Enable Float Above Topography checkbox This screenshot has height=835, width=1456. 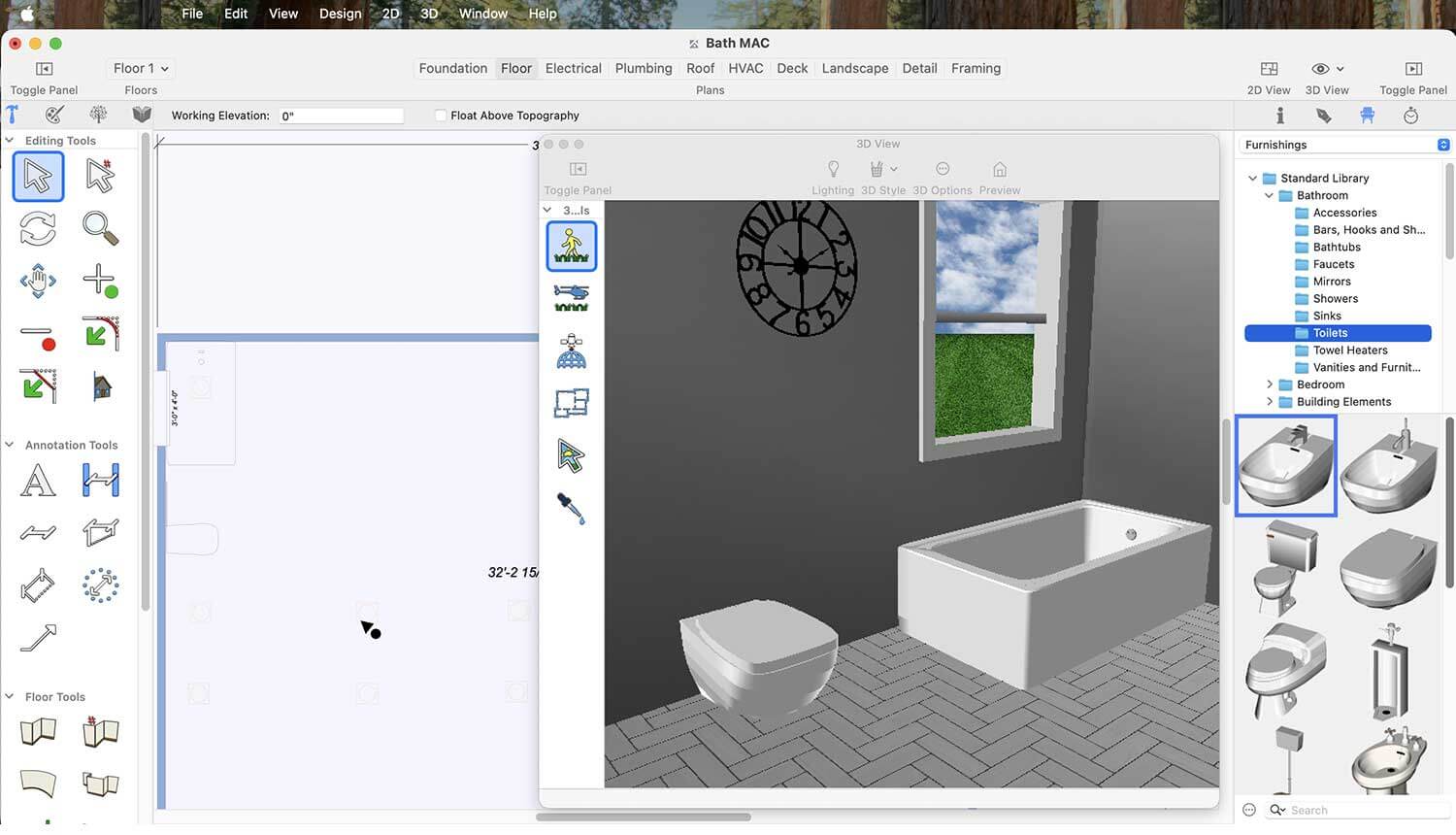point(441,116)
